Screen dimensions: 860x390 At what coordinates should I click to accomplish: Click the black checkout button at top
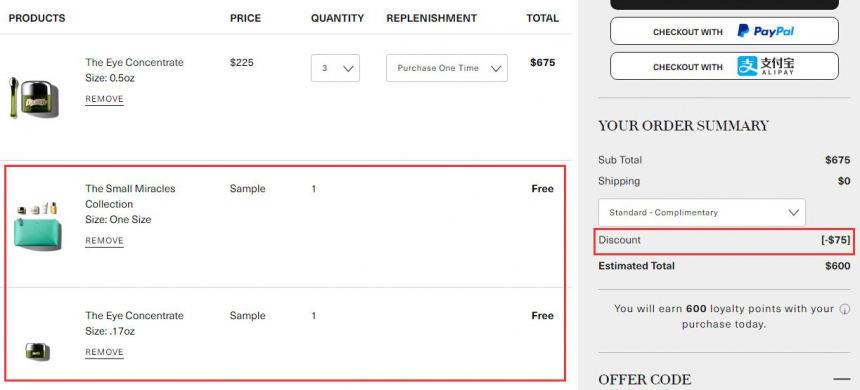[724, 4]
